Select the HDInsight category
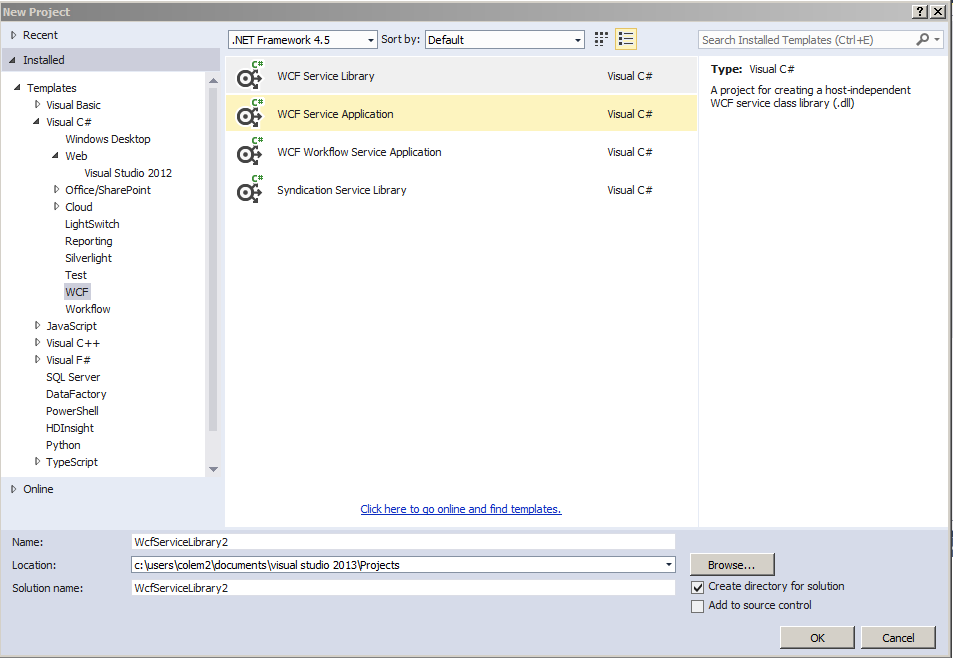953x658 pixels. click(x=70, y=428)
